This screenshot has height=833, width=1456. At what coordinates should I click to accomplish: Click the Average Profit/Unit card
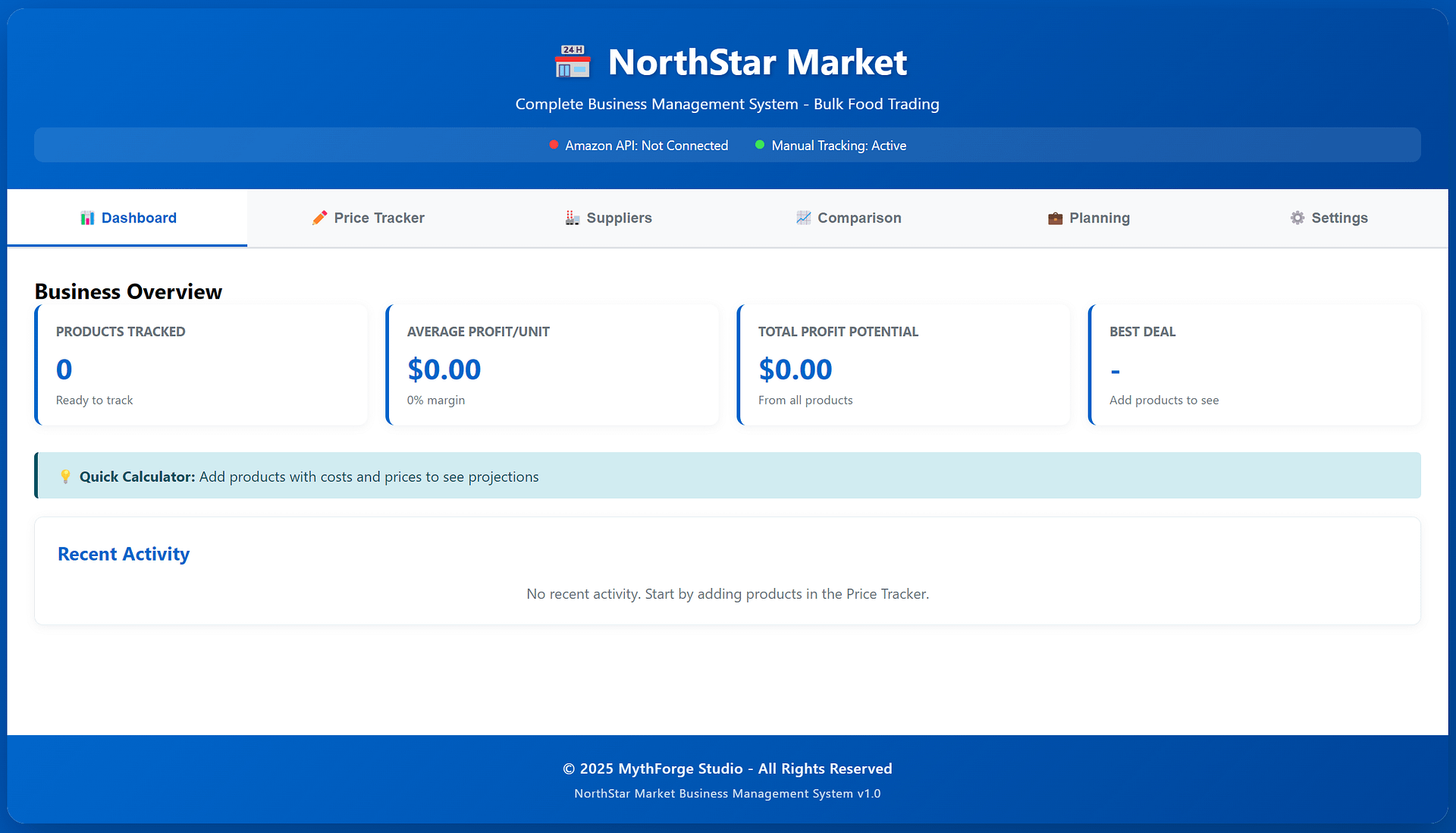(553, 365)
